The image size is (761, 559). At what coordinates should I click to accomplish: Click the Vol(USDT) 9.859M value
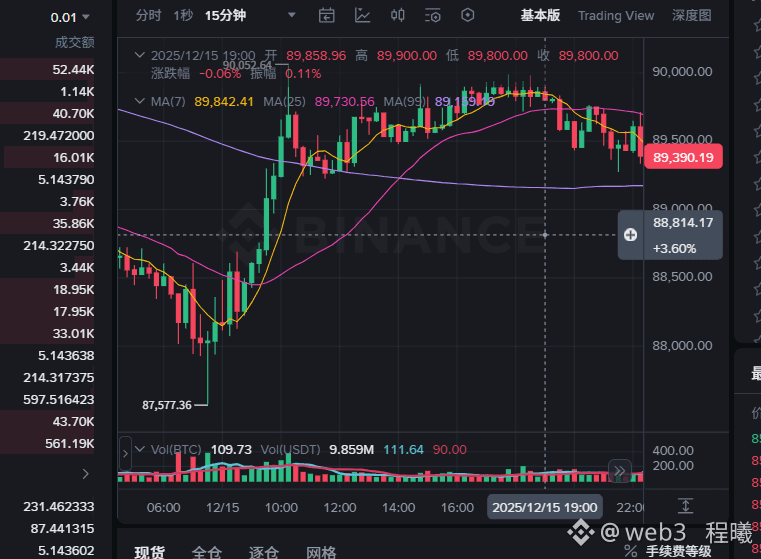coord(351,449)
